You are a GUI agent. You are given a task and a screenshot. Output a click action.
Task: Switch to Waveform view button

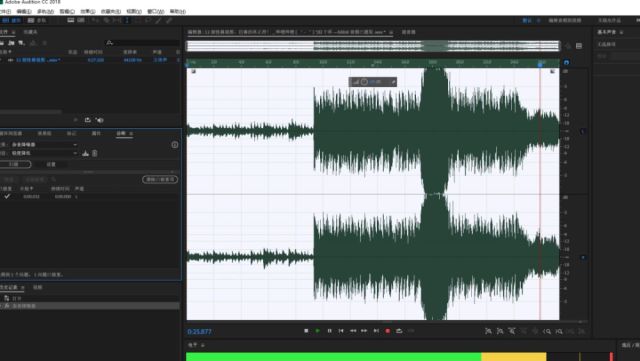[11, 20]
